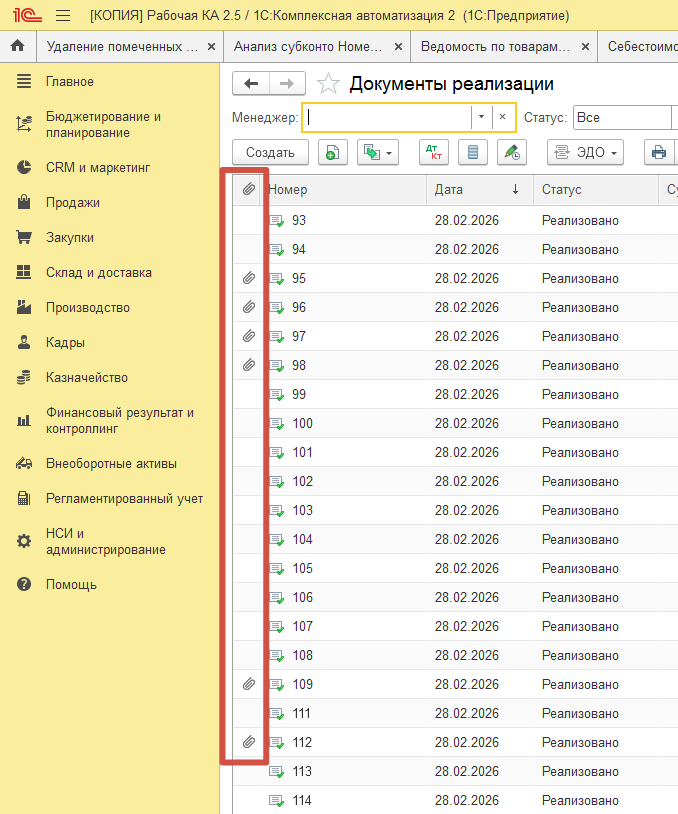Click the Реализовано status of document 107
Image resolution: width=678 pixels, height=814 pixels.
coord(580,627)
